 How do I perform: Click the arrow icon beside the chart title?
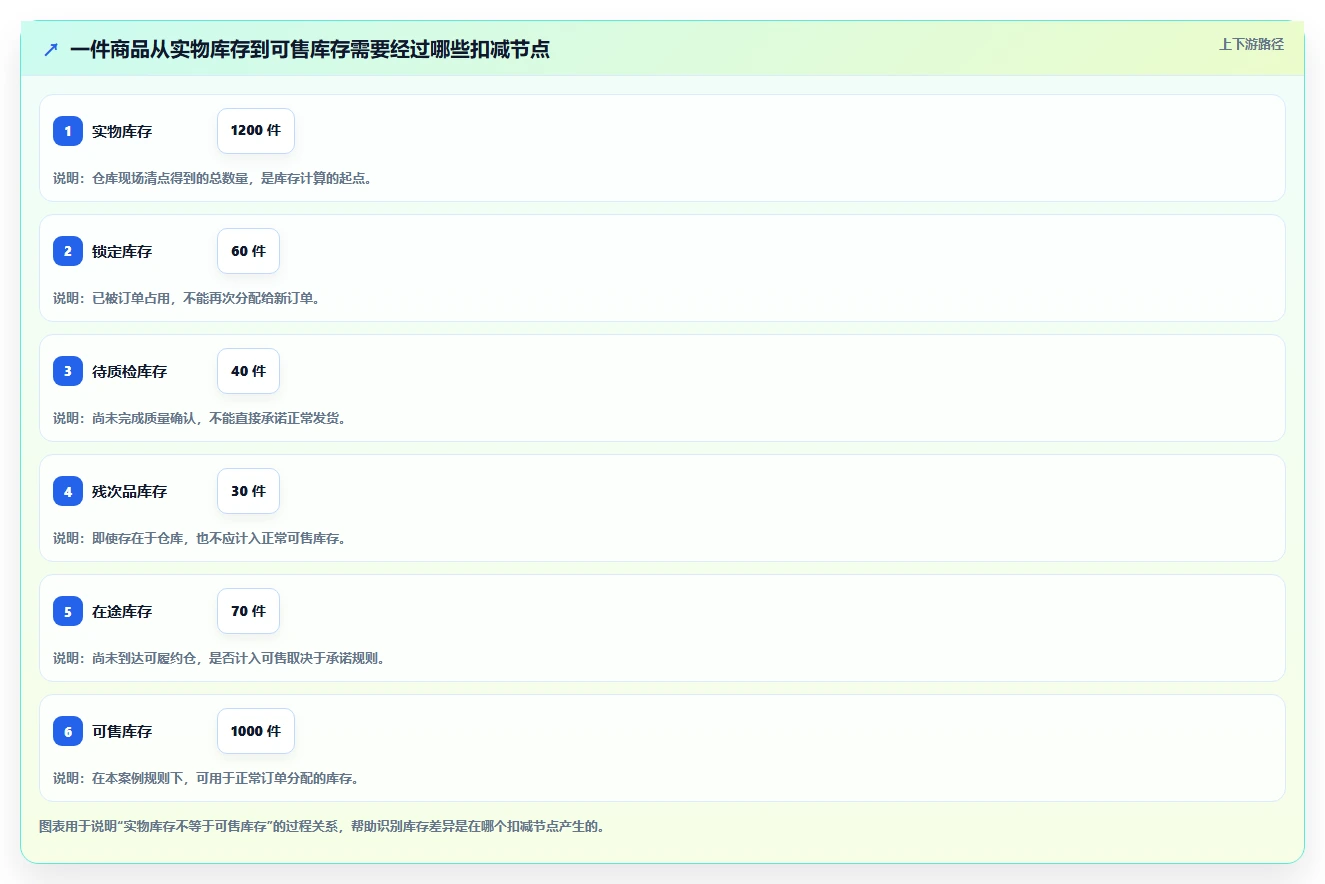pyautogui.click(x=51, y=49)
